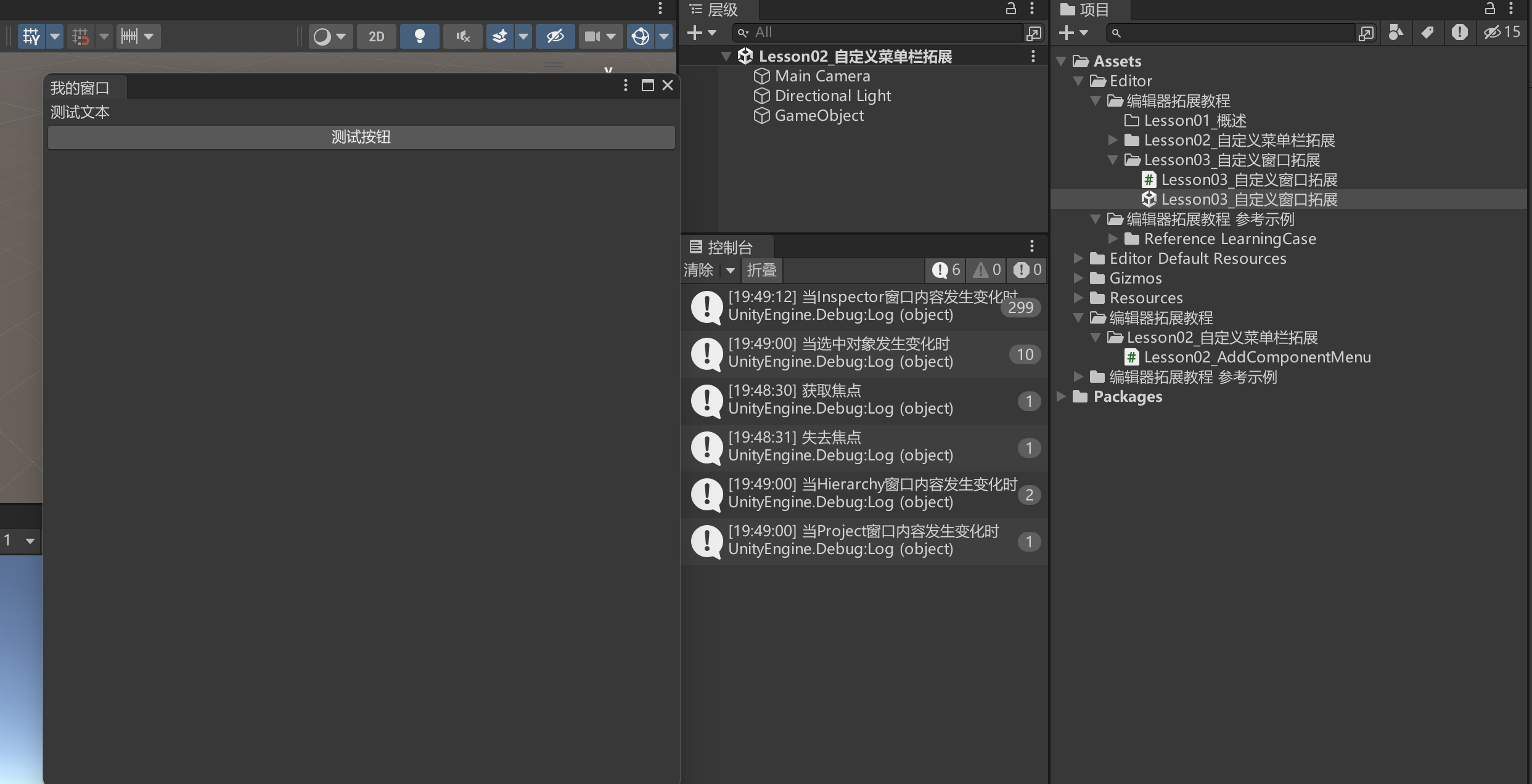The width and height of the screenshot is (1532, 784).
Task: Click Search by Label tag icon
Action: pyautogui.click(x=1427, y=33)
